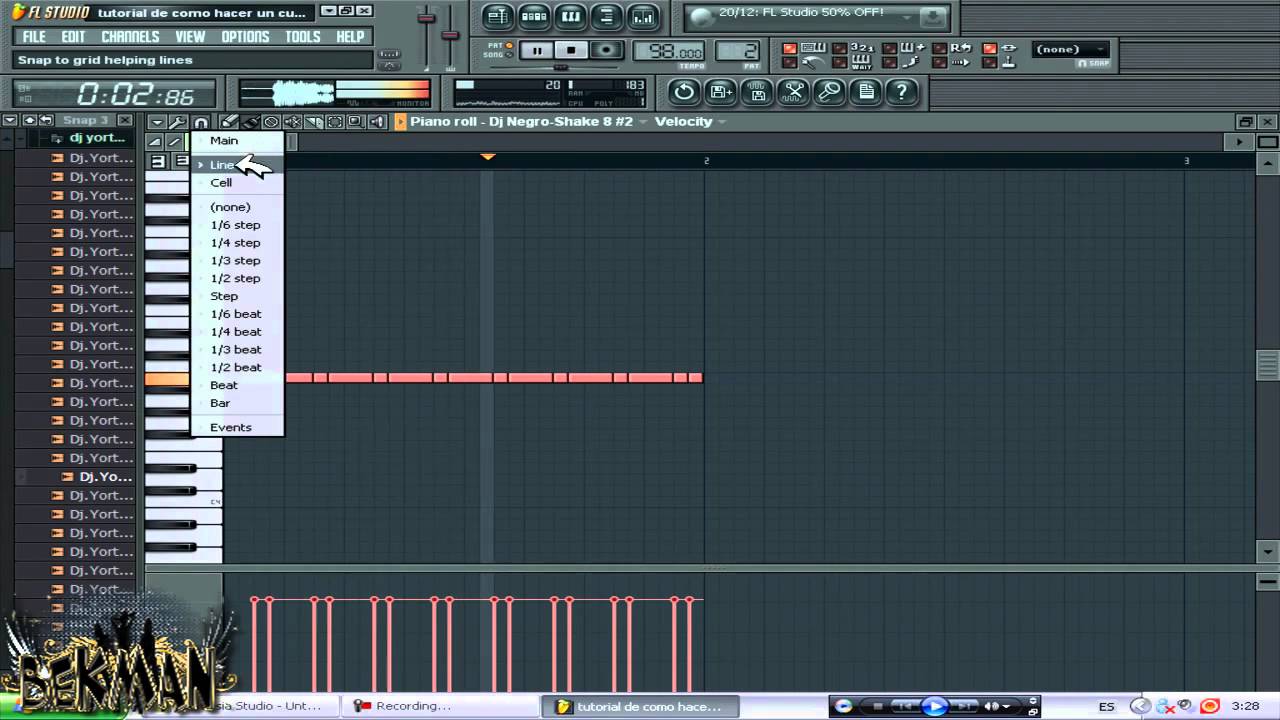Open the global snap (none) dropdown
The image size is (1280, 720).
(x=1071, y=49)
